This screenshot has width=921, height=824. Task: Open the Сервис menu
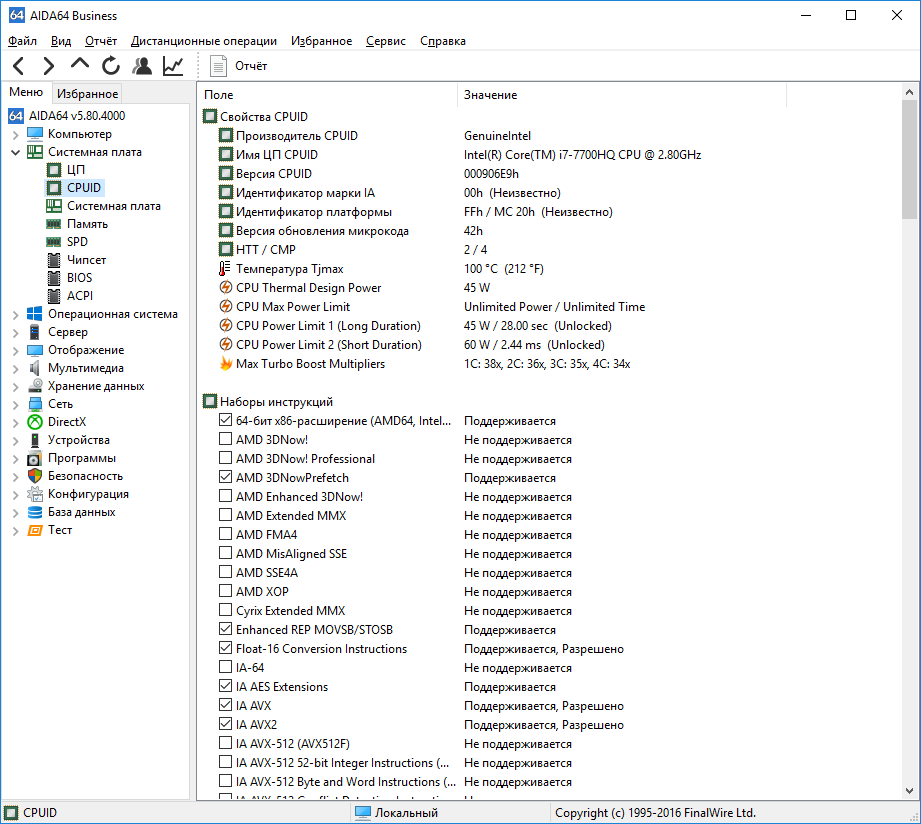pyautogui.click(x=386, y=41)
